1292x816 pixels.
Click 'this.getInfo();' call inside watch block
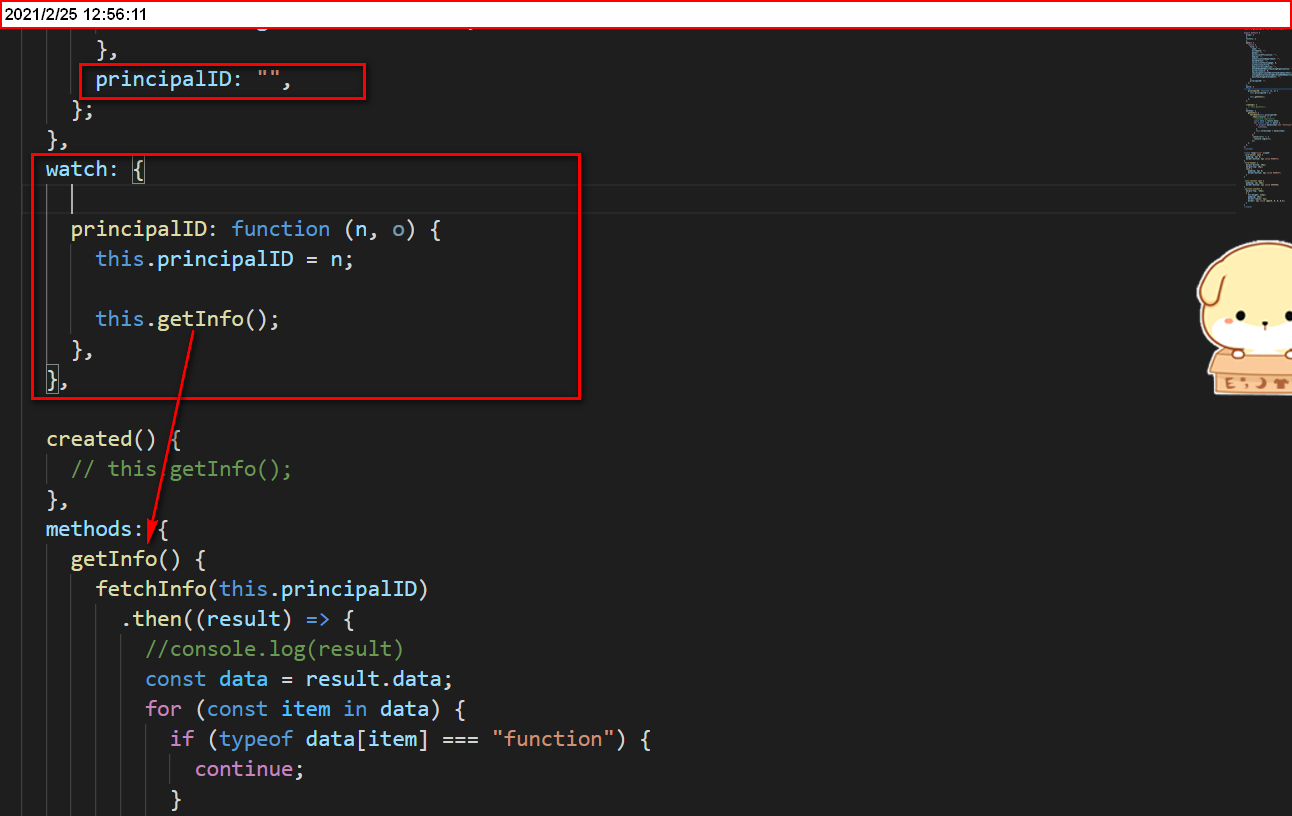tap(188, 319)
